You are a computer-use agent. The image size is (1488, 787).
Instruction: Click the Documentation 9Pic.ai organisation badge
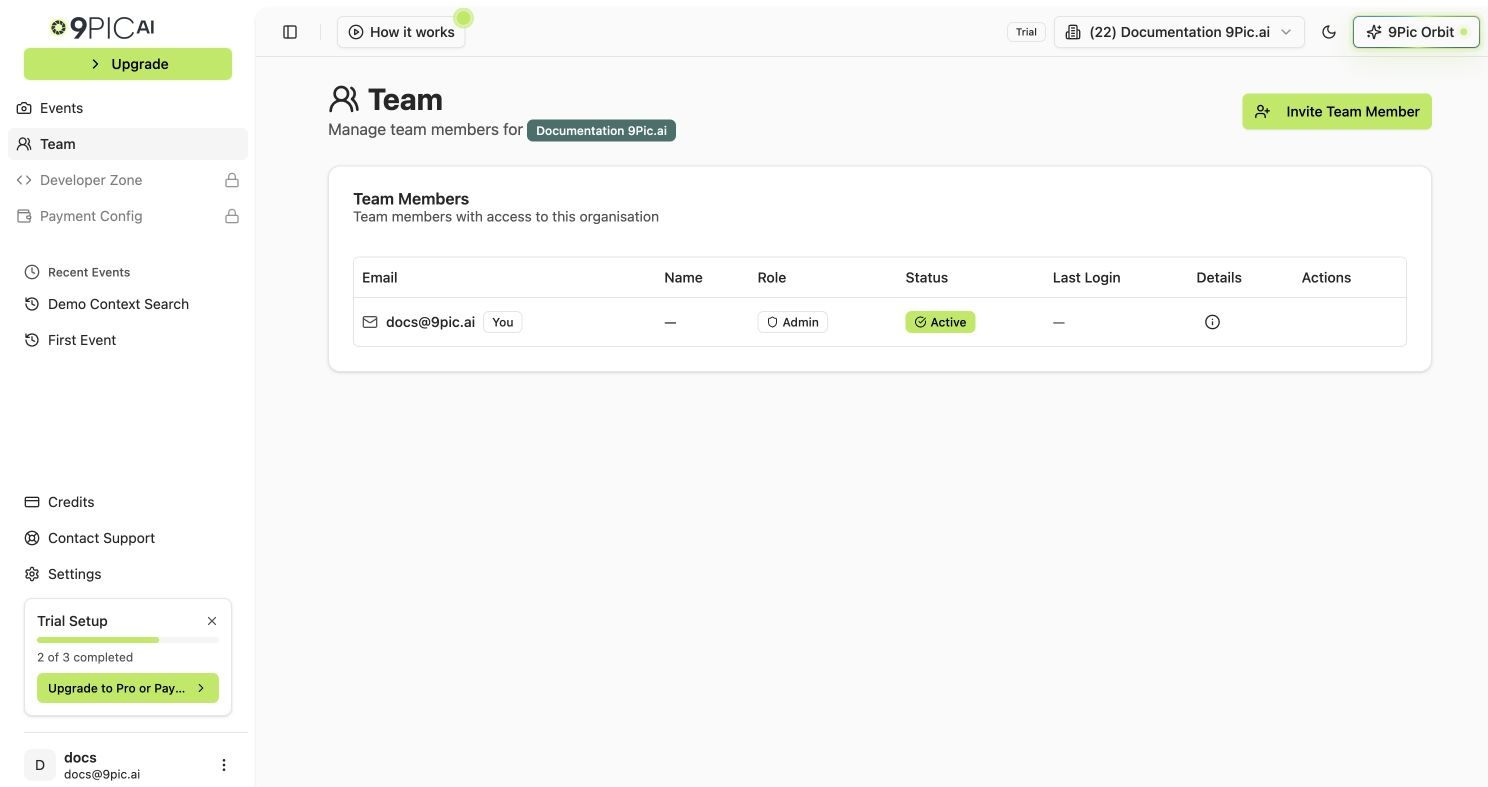[x=601, y=131]
